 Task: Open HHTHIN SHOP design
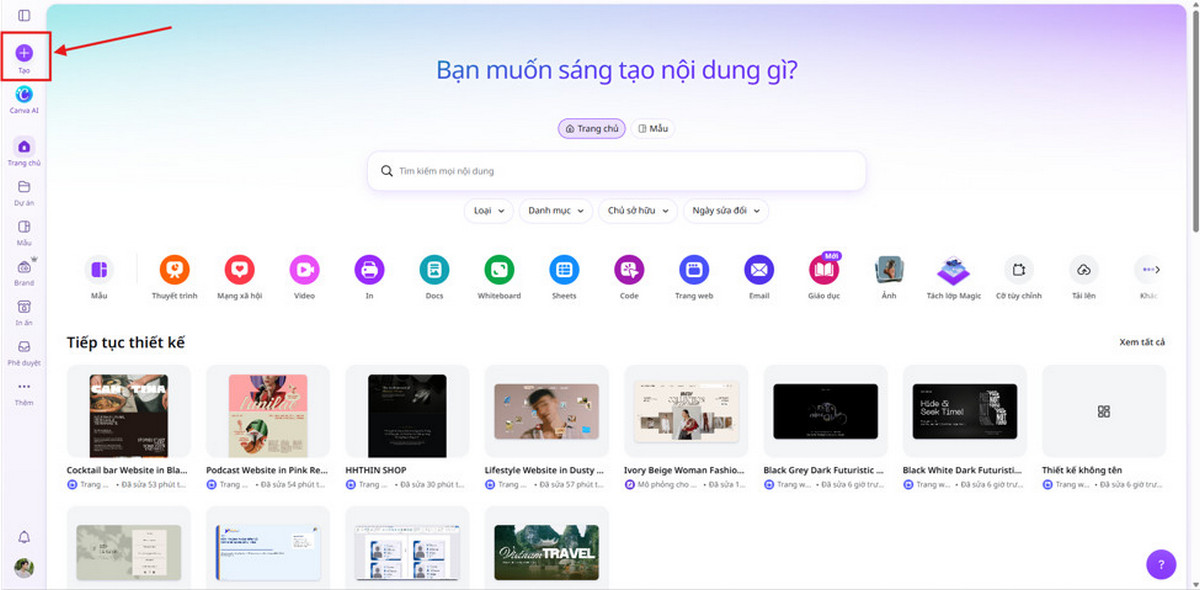click(x=407, y=411)
